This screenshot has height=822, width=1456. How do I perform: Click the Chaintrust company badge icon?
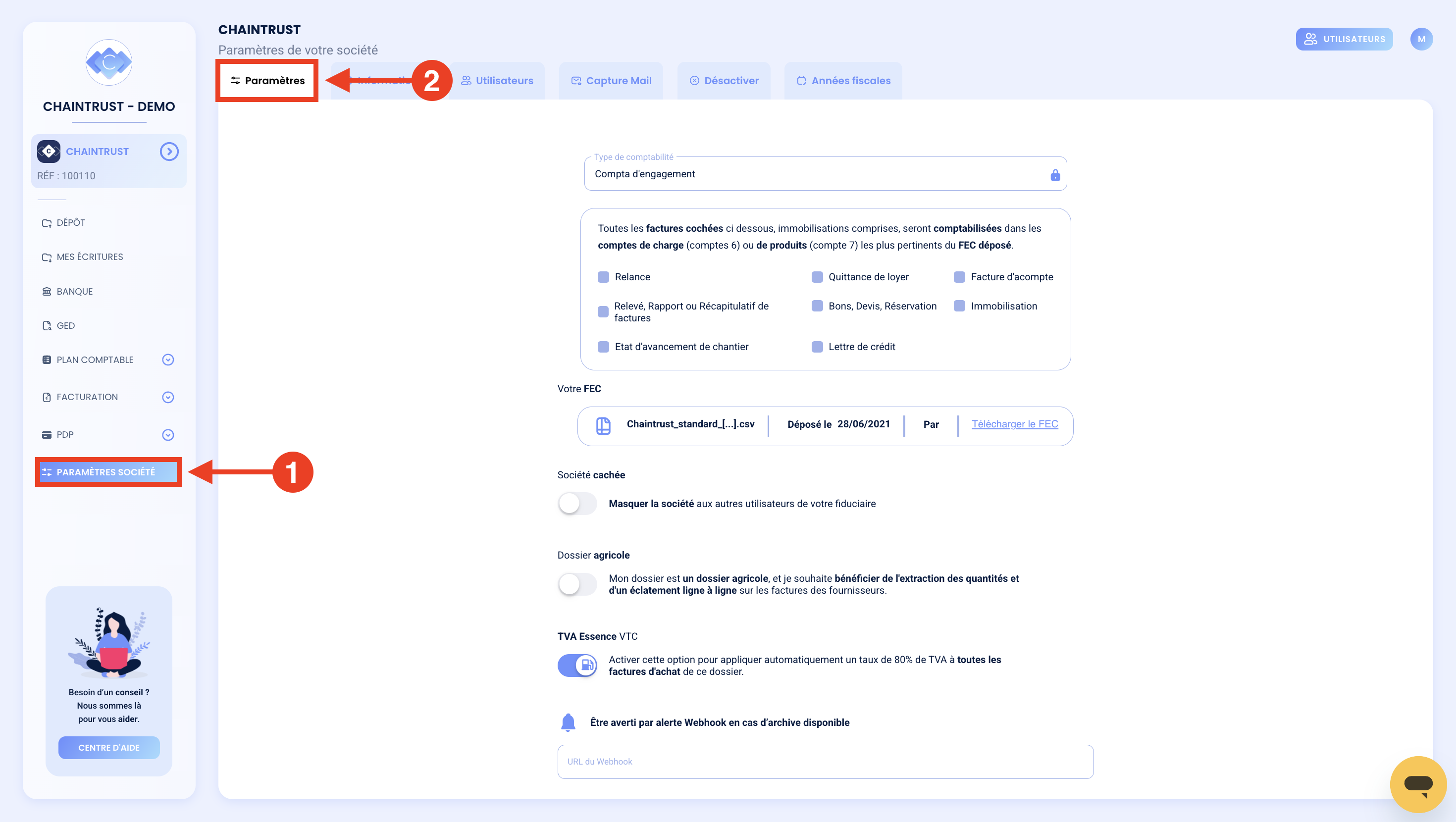(49, 152)
